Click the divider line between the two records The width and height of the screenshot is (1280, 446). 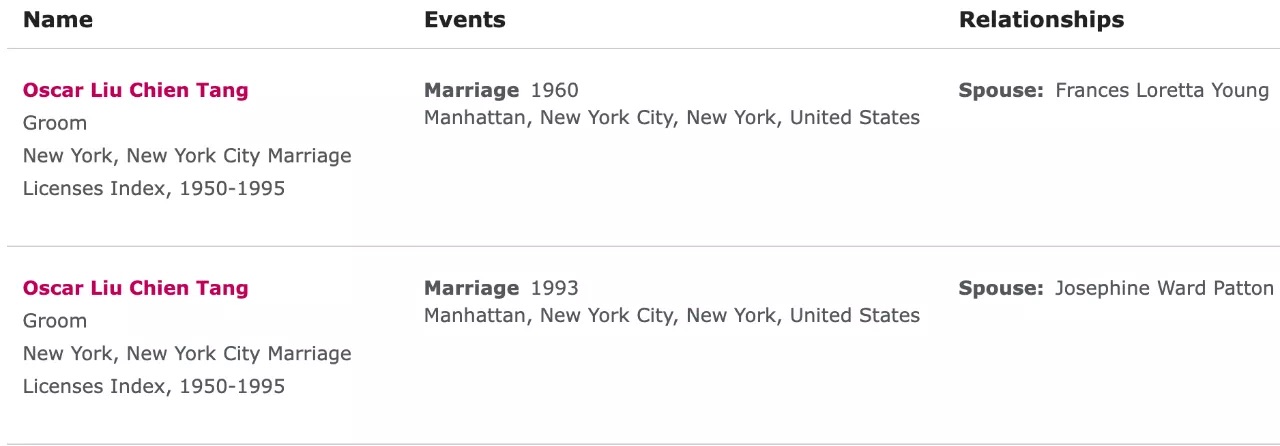pos(640,246)
